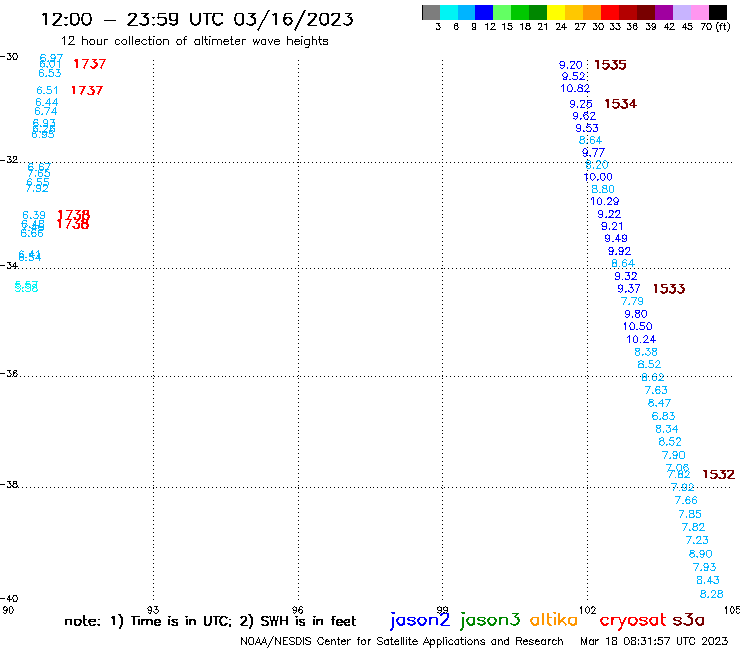Click the wave height value '7.85'

coord(690,514)
